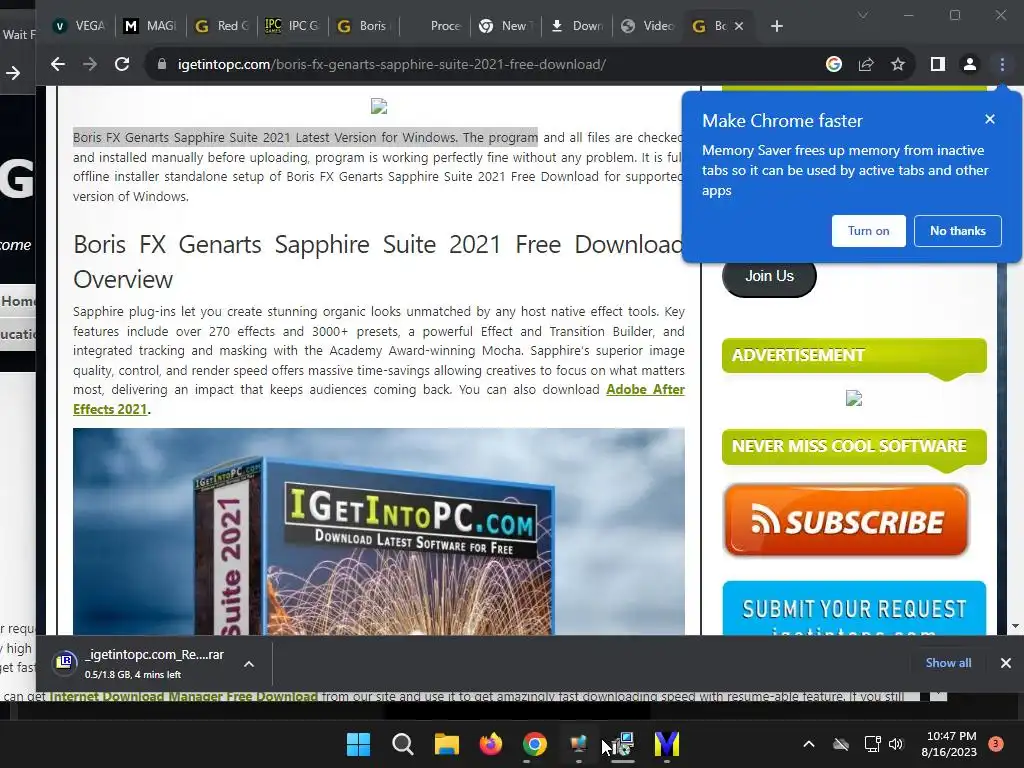Image resolution: width=1024 pixels, height=768 pixels.
Task: Click the orange Subscribe button
Action: coord(846,520)
